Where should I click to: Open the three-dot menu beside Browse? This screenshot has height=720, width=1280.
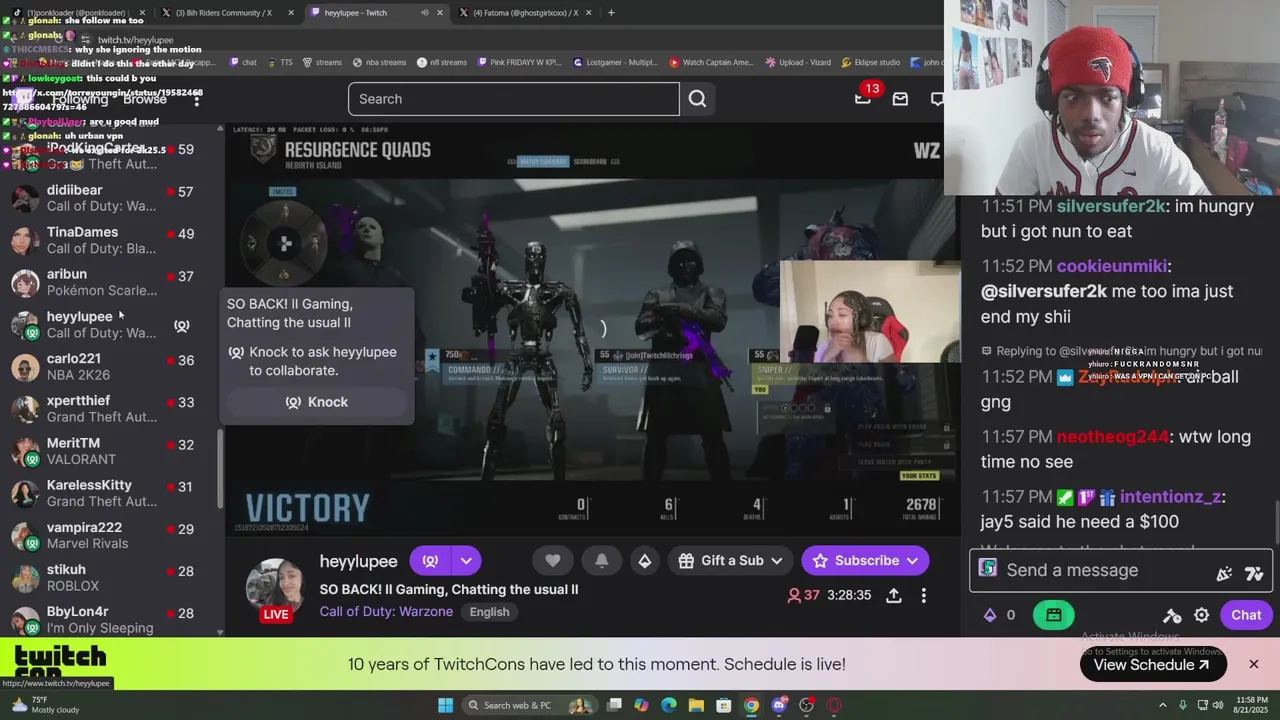(197, 99)
